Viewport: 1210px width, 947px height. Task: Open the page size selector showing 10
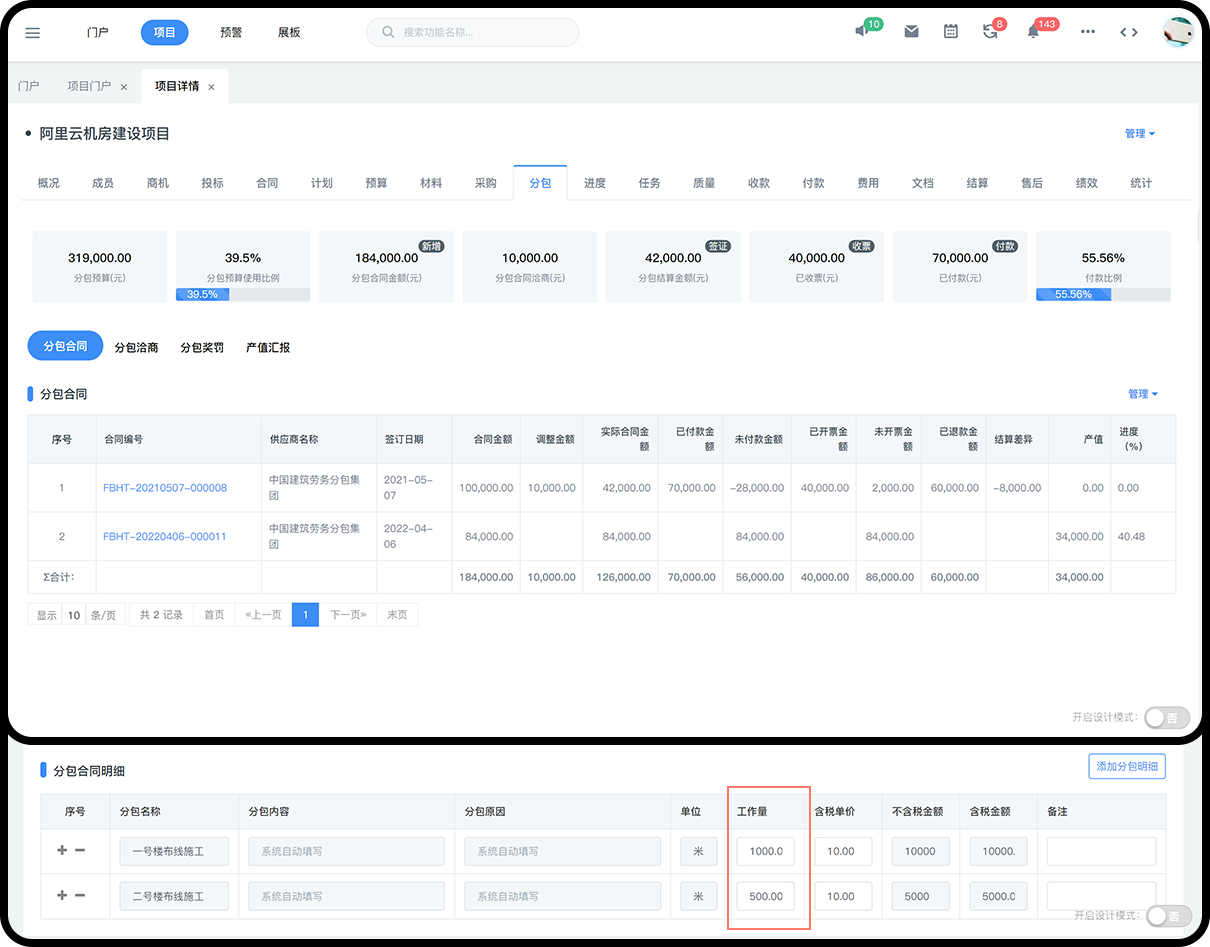74,615
